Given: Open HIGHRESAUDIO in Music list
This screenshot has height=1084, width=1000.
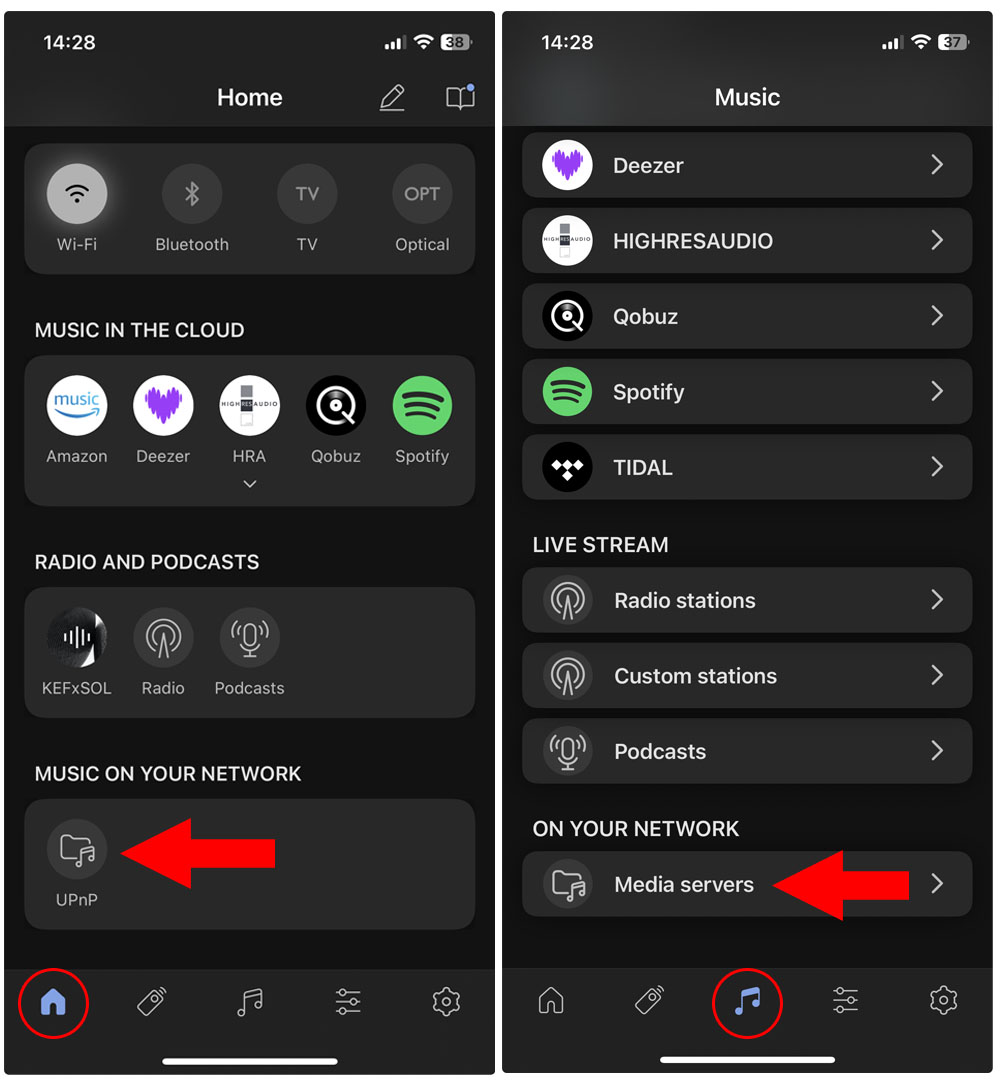Looking at the screenshot, I should (747, 241).
